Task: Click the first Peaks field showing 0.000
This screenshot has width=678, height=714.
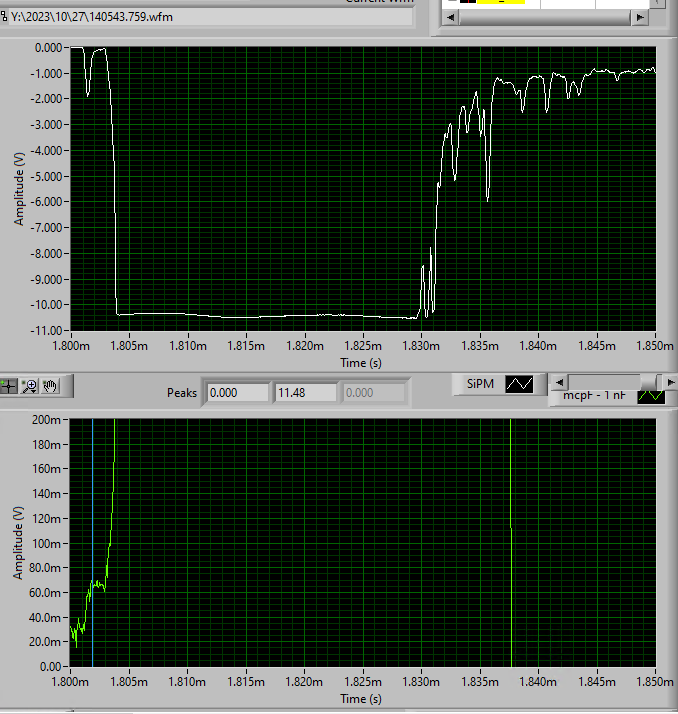Action: [x=237, y=393]
